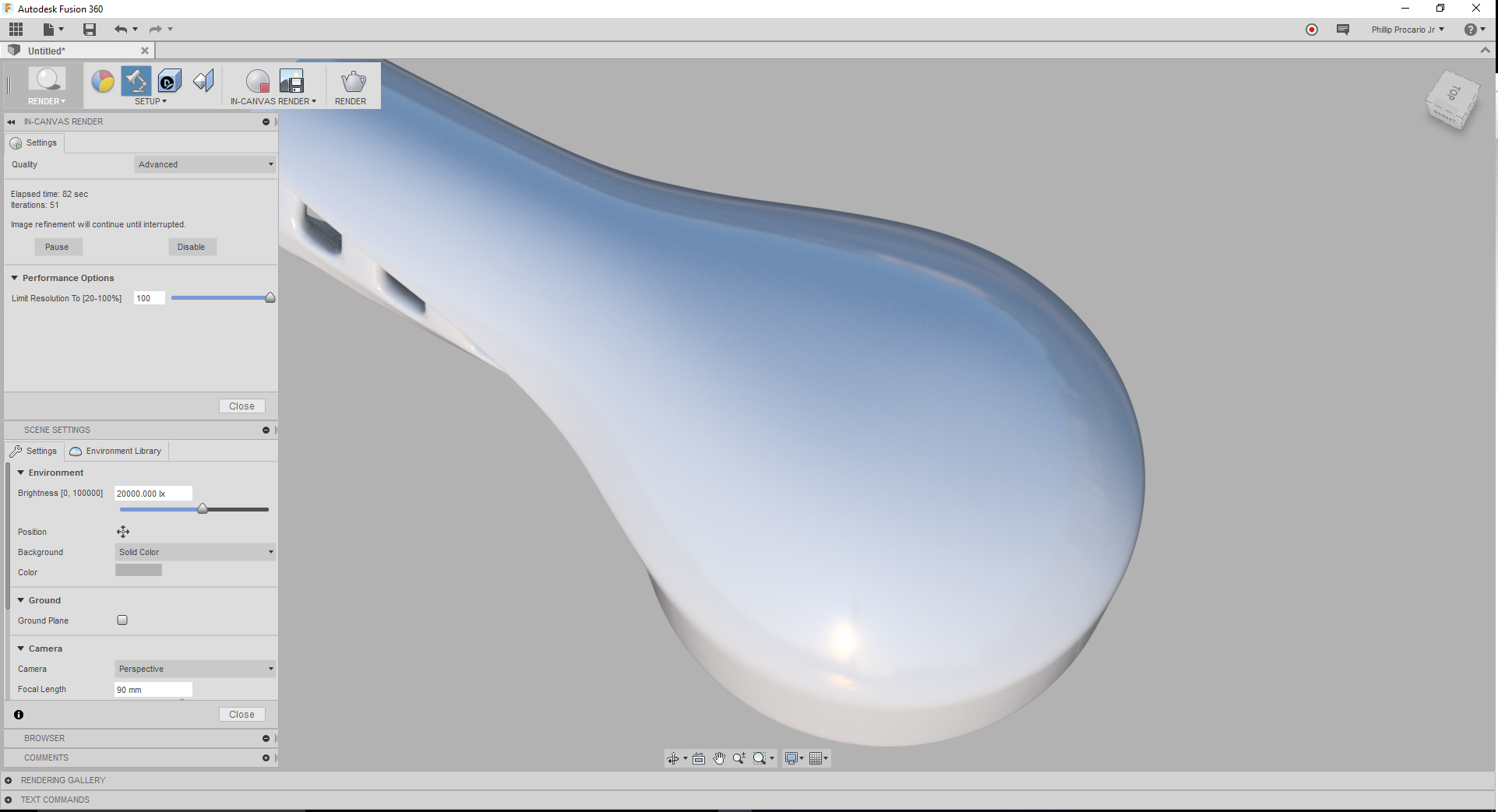Capture the in-canvas render image
Viewport: 1498px width, 812px height.
click(292, 81)
